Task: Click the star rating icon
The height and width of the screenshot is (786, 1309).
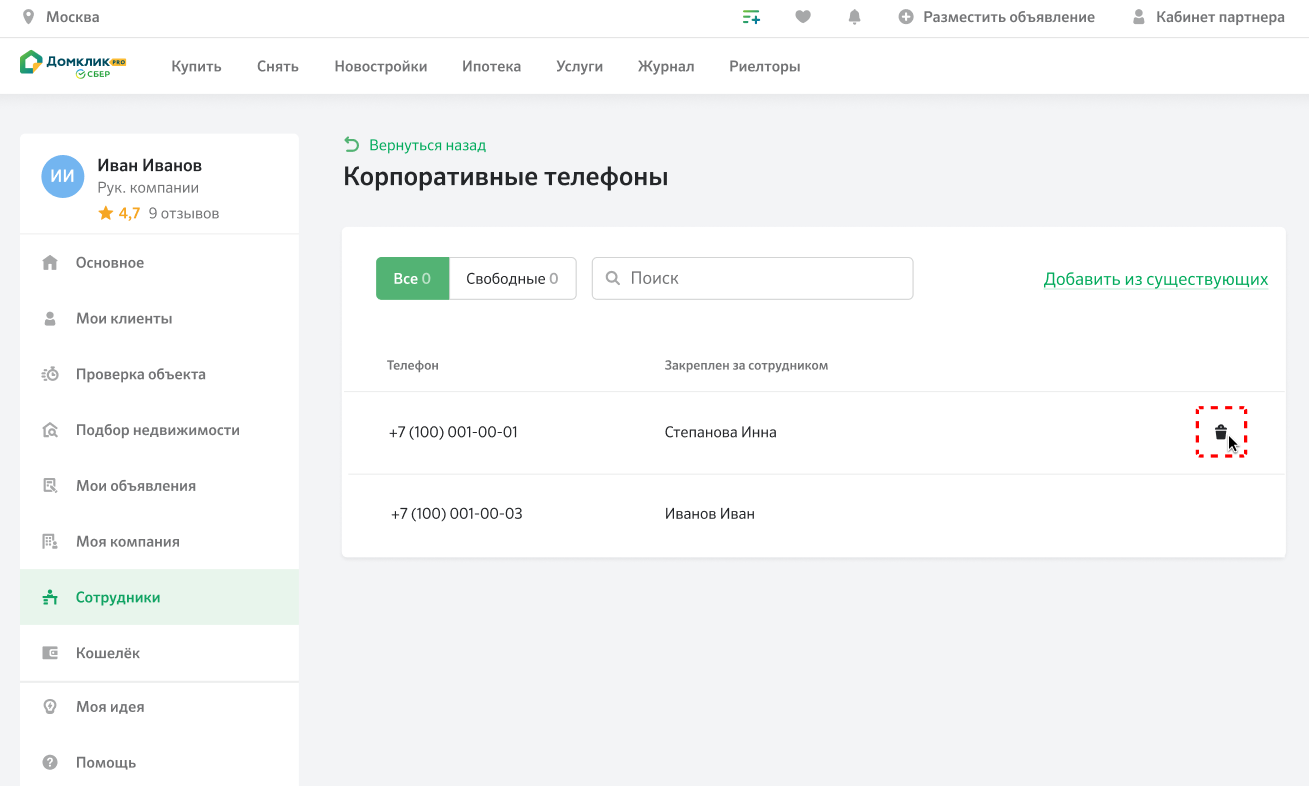Action: 106,213
